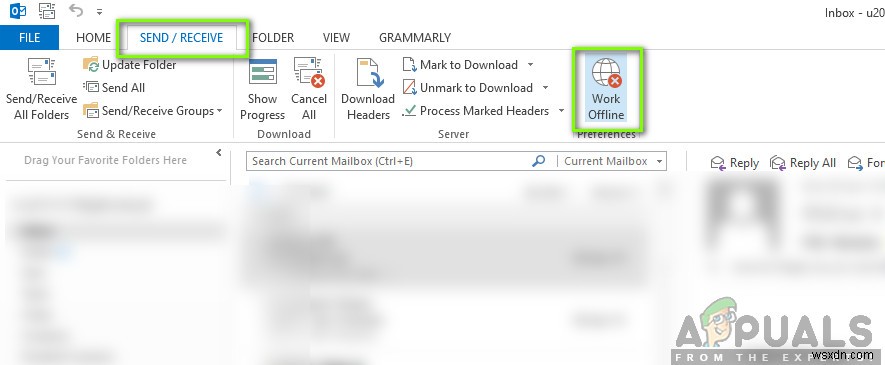
Task: Click the Undo arrow in quick access toolbar
Action: tap(76, 10)
